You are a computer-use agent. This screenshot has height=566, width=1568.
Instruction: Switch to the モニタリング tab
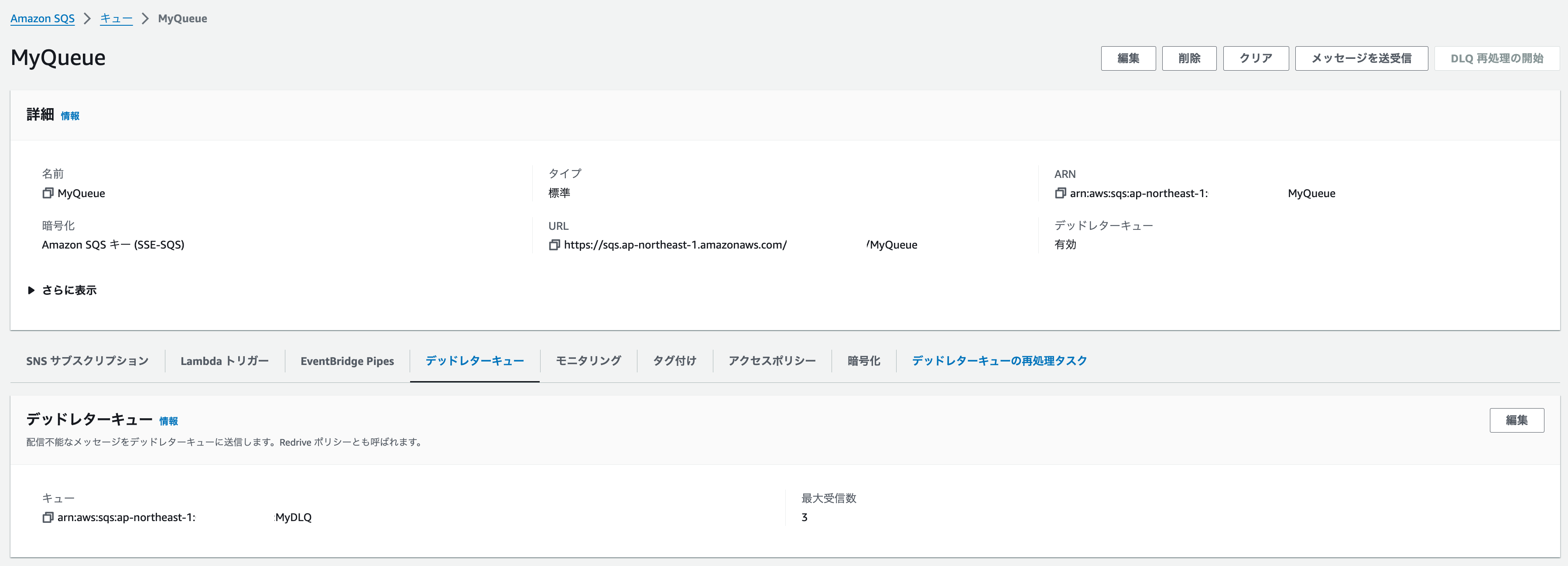pos(588,360)
